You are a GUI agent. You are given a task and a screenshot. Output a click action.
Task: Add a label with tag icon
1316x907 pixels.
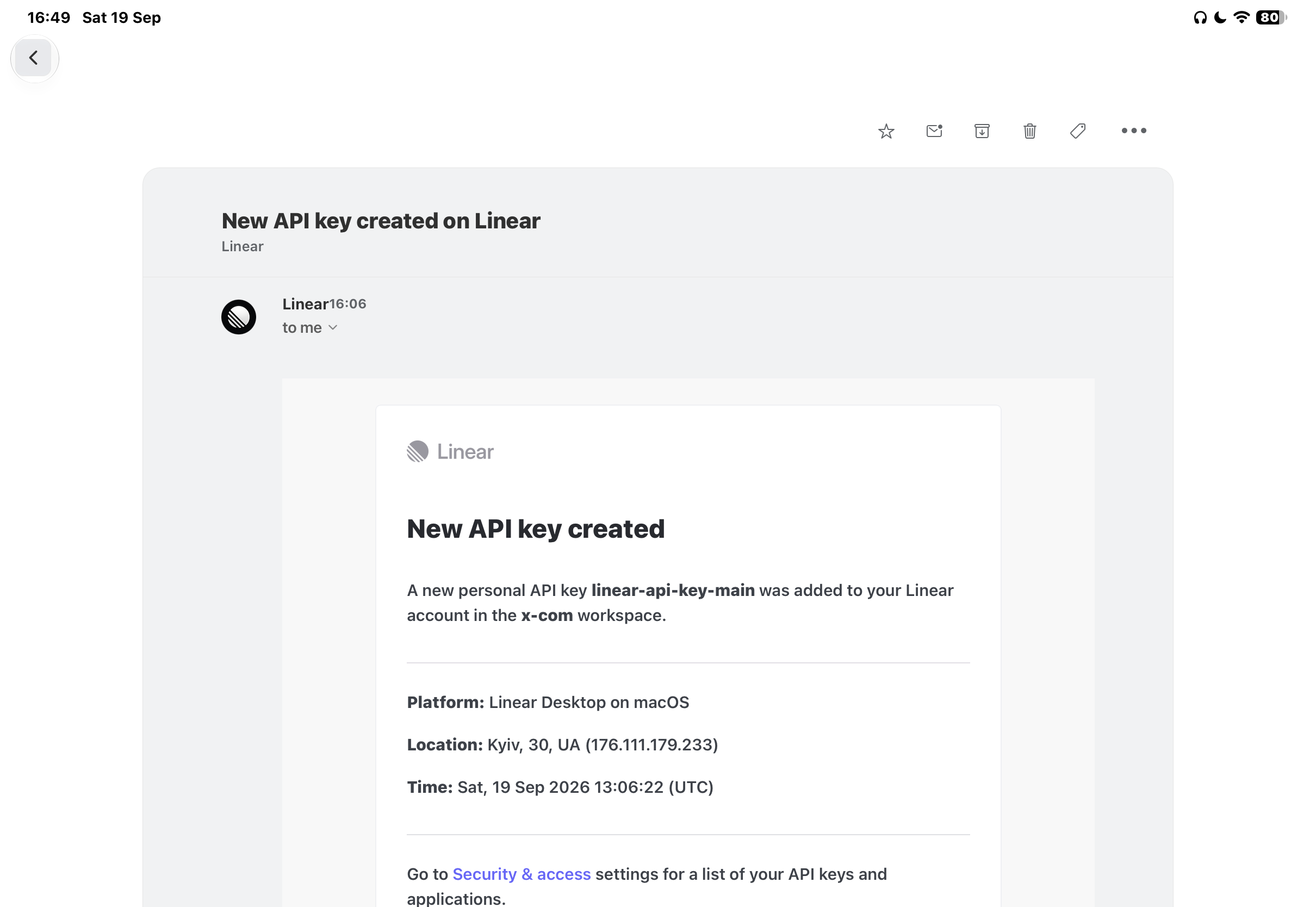pyautogui.click(x=1077, y=131)
